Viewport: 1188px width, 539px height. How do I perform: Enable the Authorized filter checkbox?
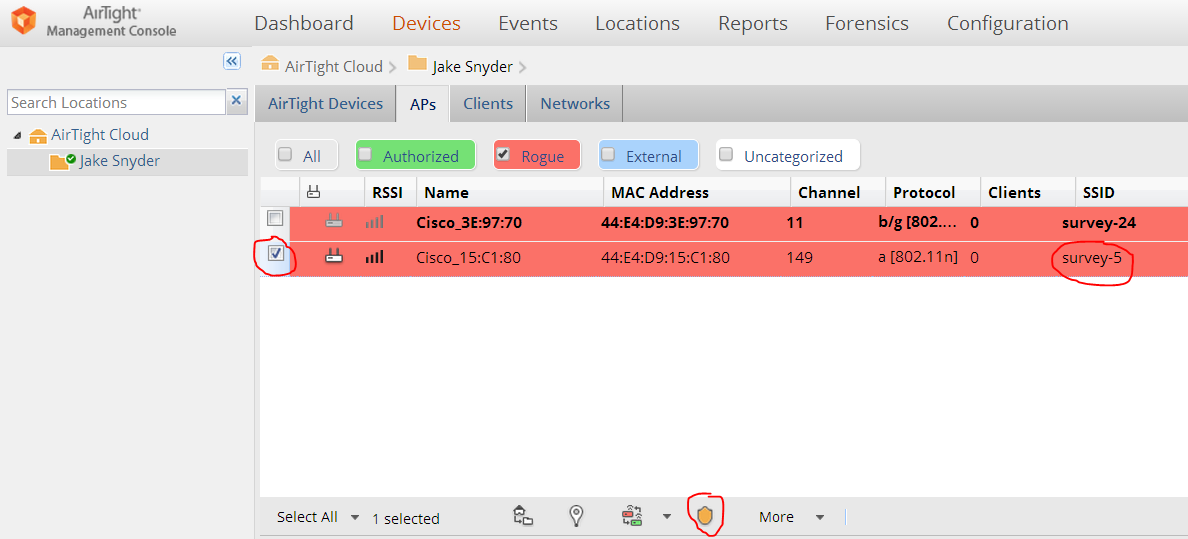tap(366, 155)
